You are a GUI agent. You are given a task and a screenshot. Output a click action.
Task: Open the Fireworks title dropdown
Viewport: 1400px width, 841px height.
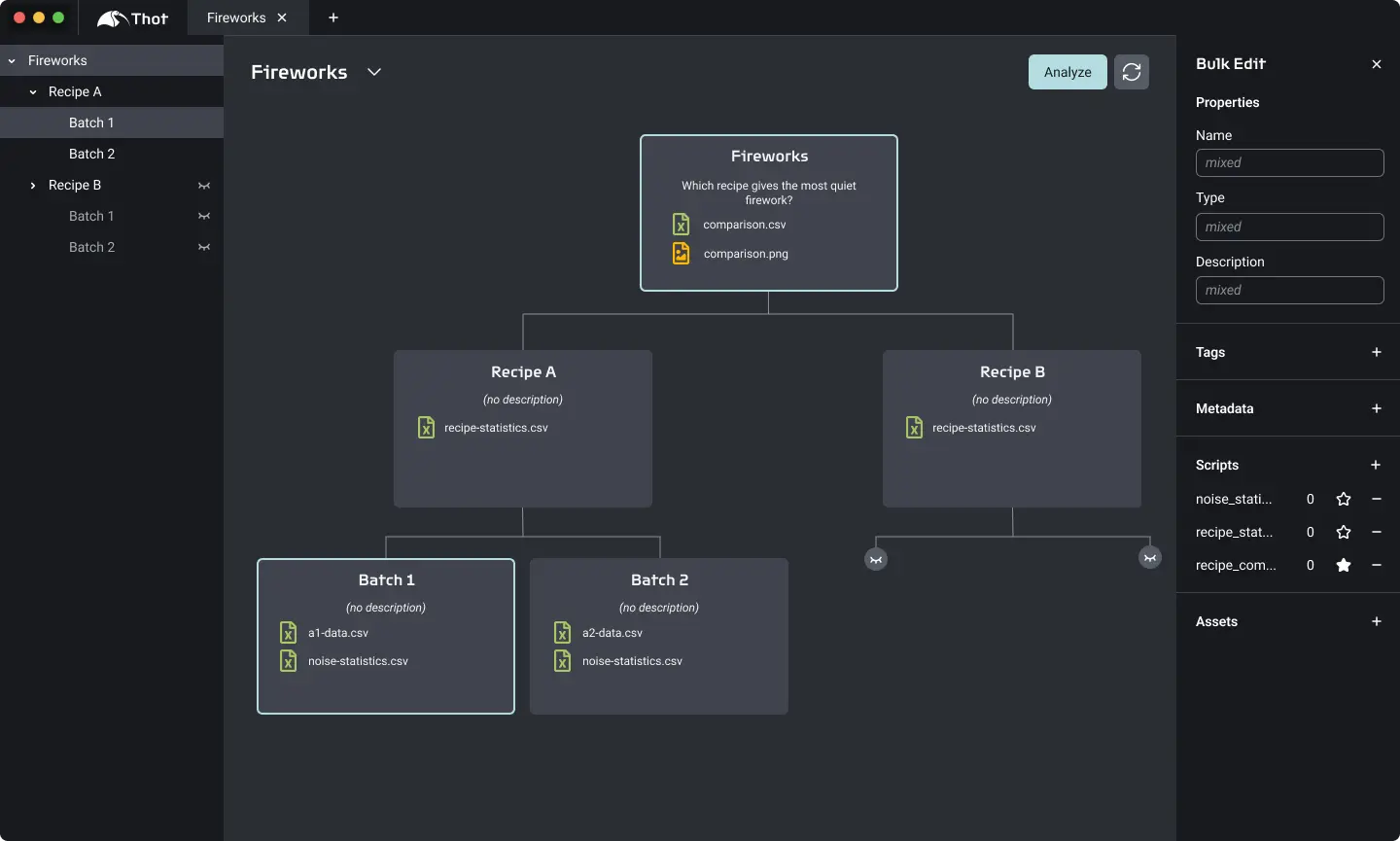(x=374, y=71)
